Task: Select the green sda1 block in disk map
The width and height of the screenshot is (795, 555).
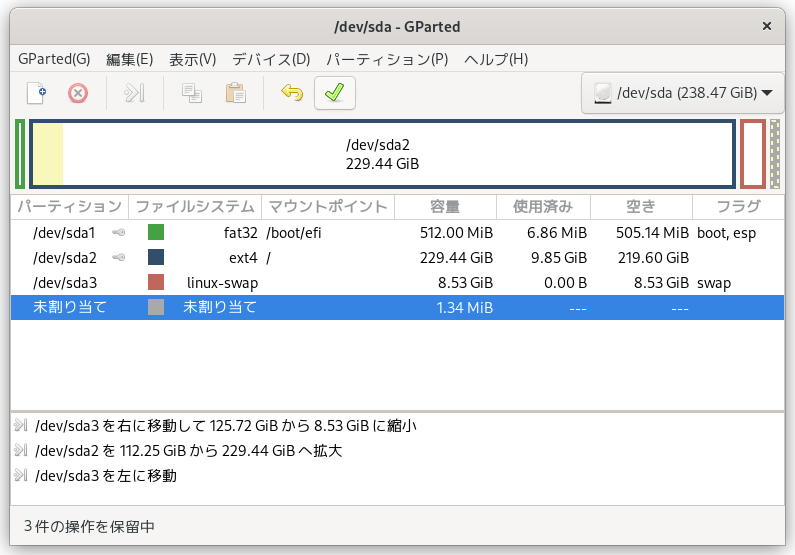Action: [x=20, y=154]
